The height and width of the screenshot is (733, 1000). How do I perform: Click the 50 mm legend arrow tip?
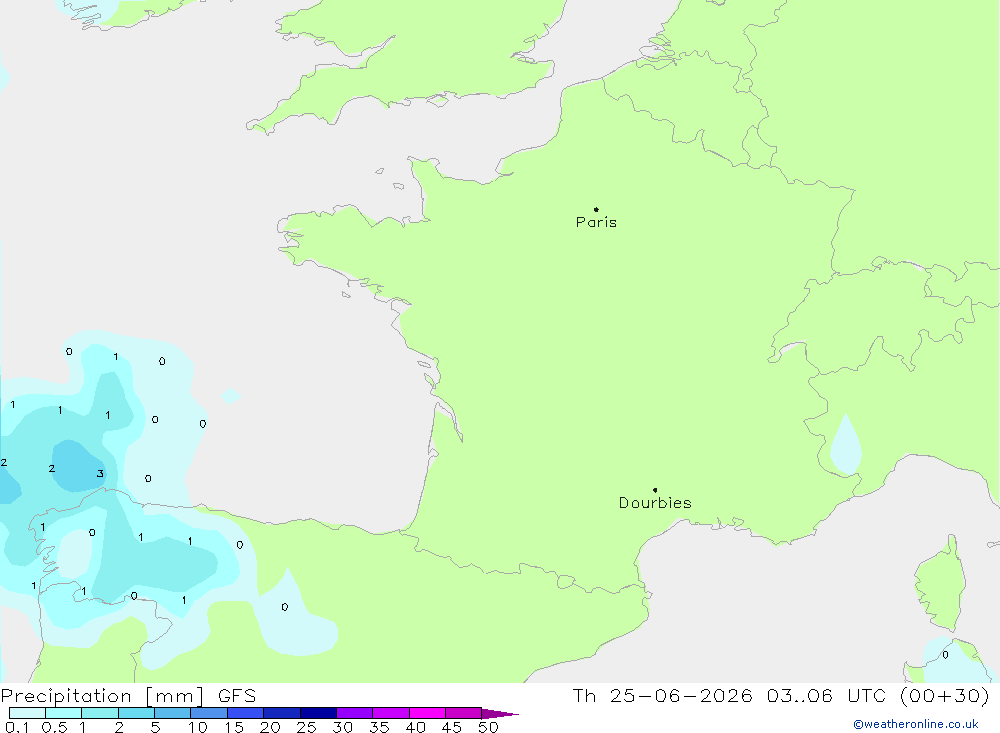pos(501,713)
